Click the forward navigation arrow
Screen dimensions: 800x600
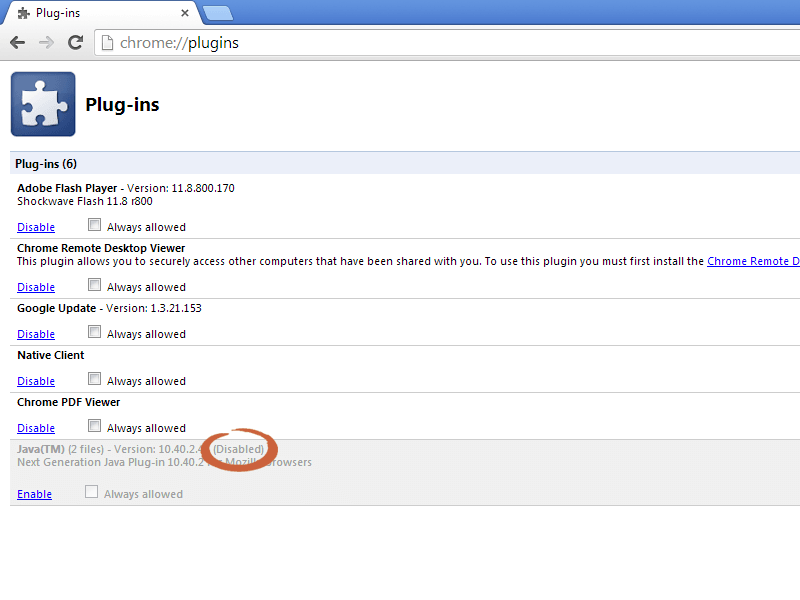click(x=46, y=42)
